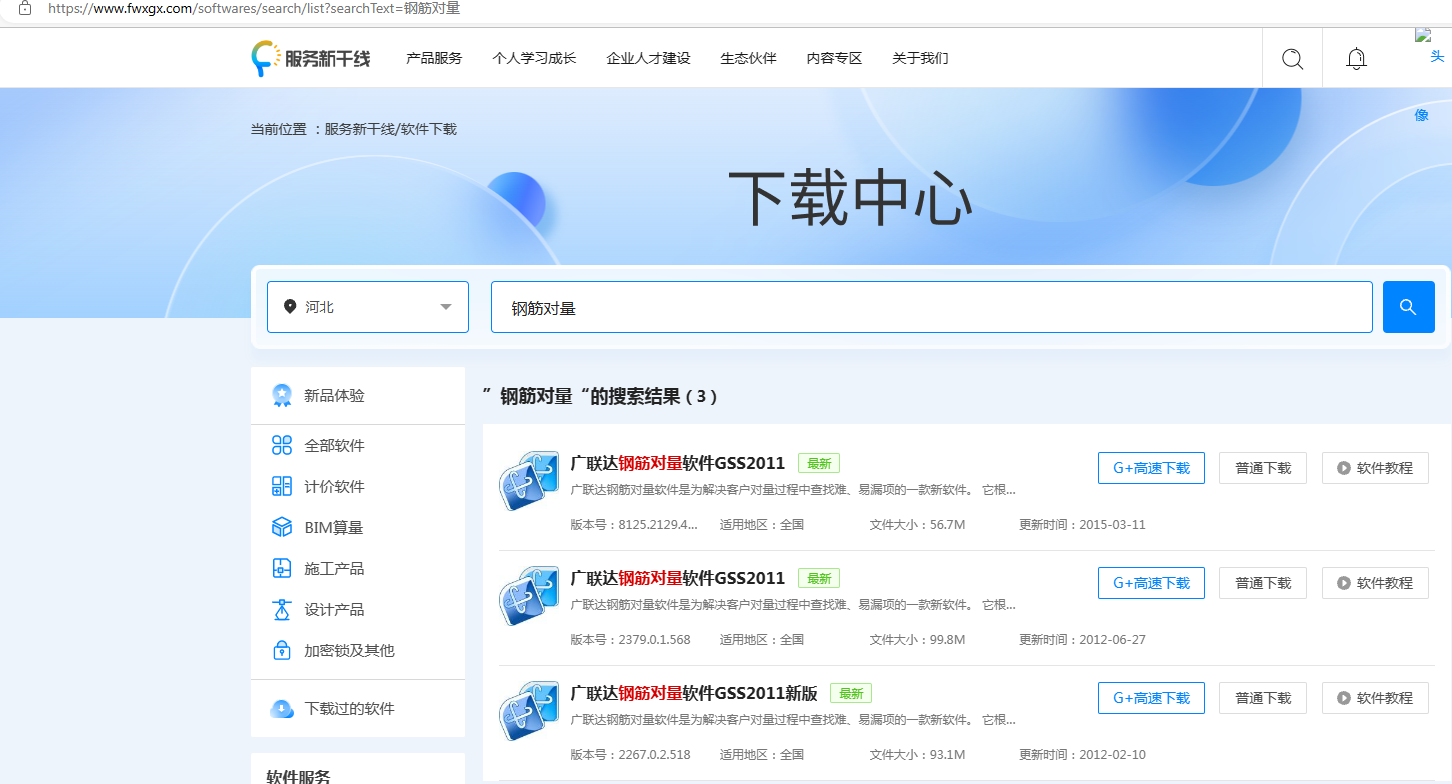1452x784 pixels.
Task: Click the 下载中心 banner title
Action: tap(850, 199)
